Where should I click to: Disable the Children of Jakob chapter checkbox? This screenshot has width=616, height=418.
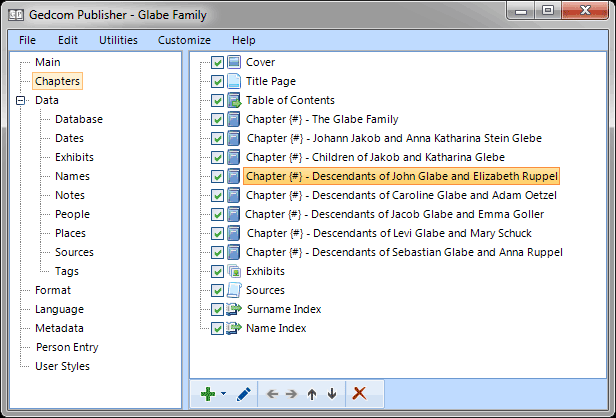(x=217, y=158)
